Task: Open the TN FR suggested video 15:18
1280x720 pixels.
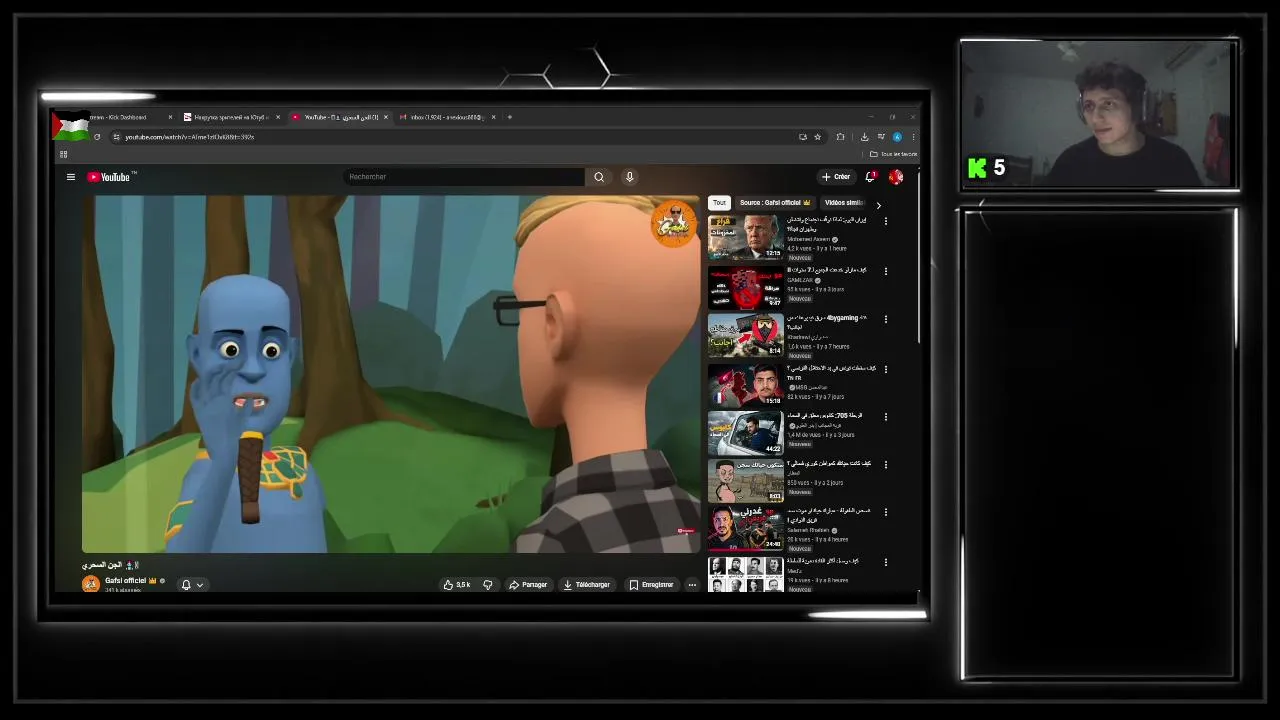Action: point(746,385)
